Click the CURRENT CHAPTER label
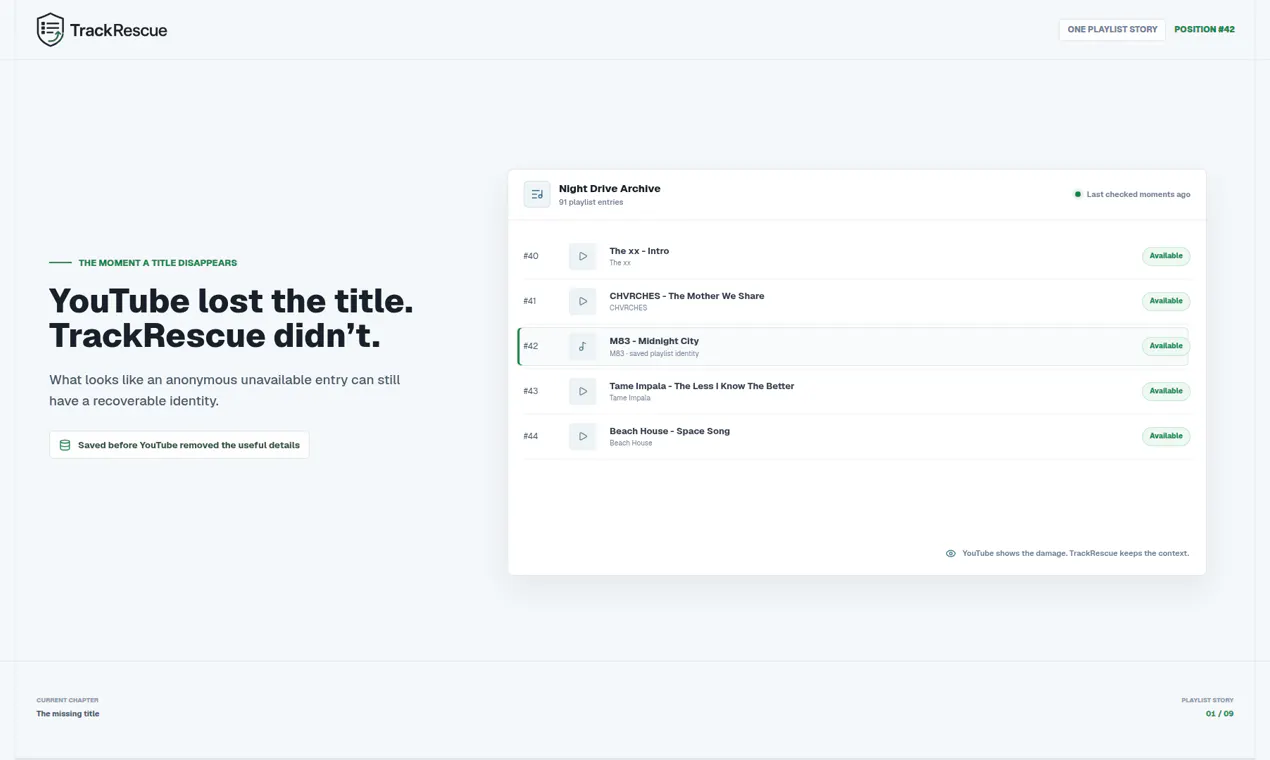This screenshot has height=760, width=1270. coord(68,700)
